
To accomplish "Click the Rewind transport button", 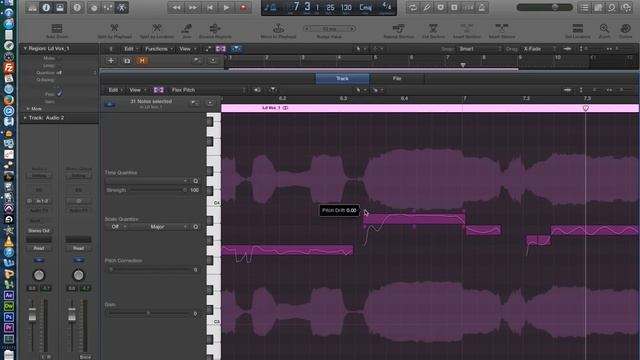I will click(176, 7).
